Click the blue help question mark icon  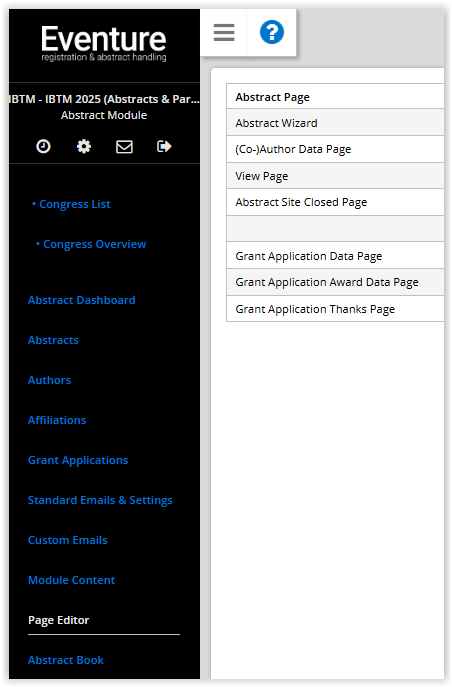coord(272,32)
